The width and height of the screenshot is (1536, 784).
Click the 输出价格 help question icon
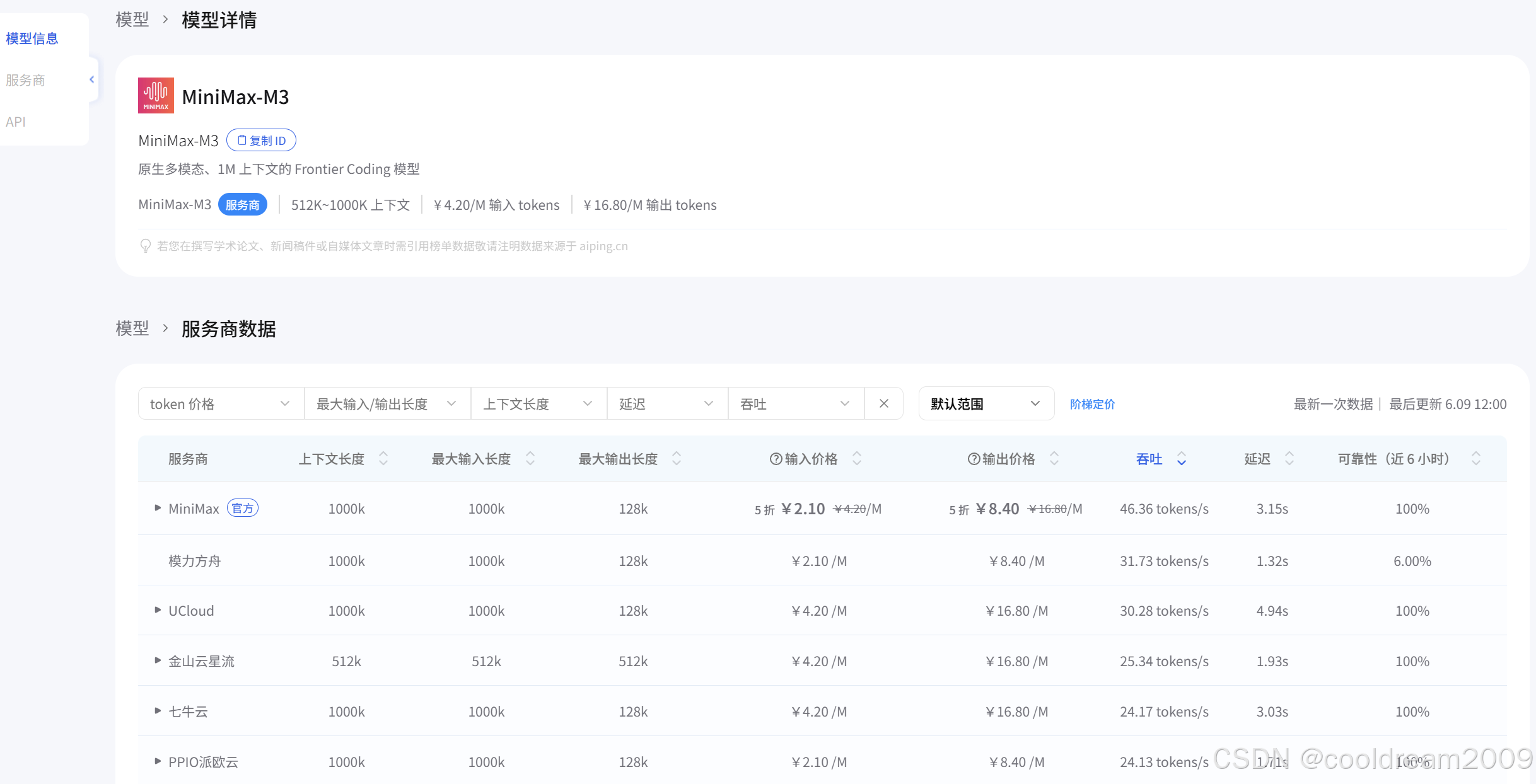tap(974, 459)
